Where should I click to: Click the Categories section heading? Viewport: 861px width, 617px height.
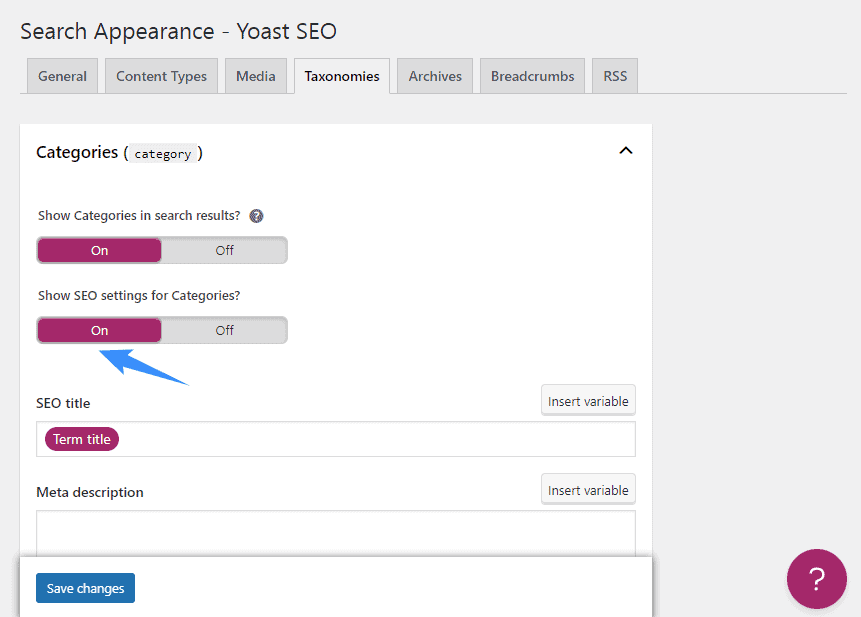coord(119,153)
